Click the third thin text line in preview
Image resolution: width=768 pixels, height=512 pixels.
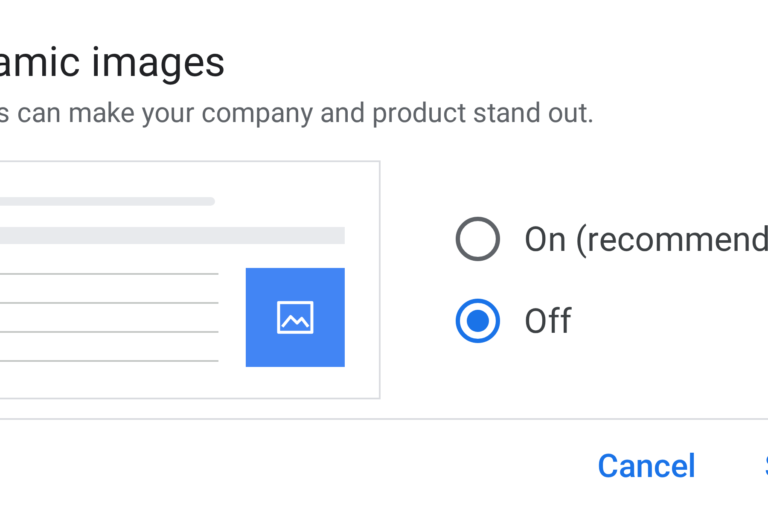click(109, 332)
